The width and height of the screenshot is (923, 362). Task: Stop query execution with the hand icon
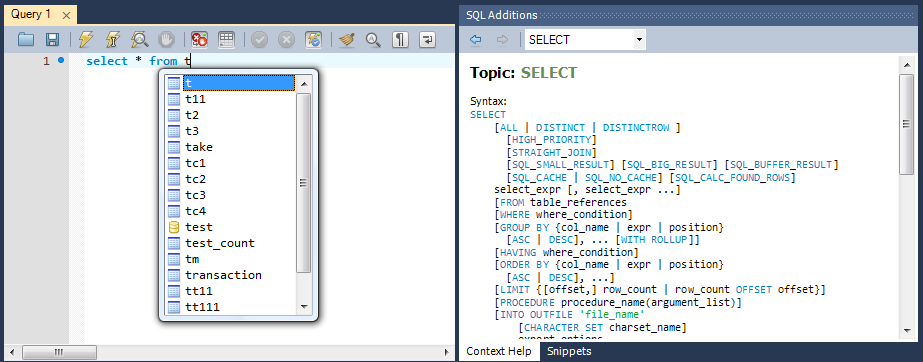(167, 39)
